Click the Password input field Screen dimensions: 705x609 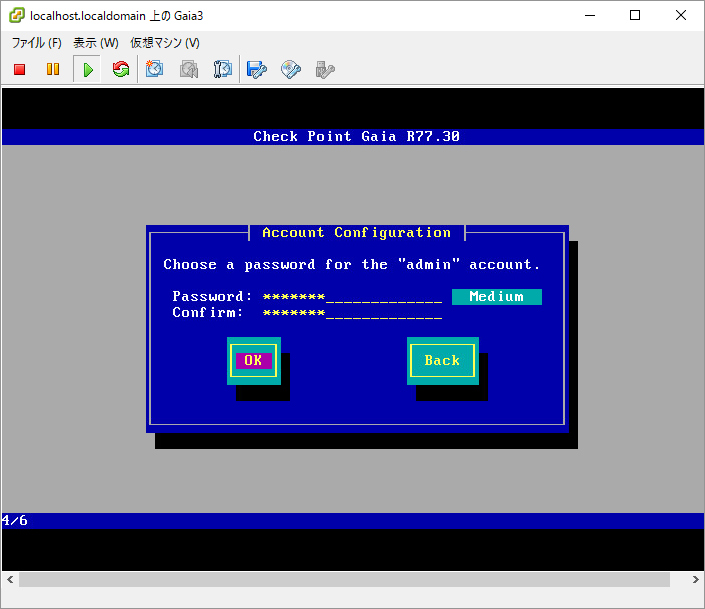pos(352,297)
